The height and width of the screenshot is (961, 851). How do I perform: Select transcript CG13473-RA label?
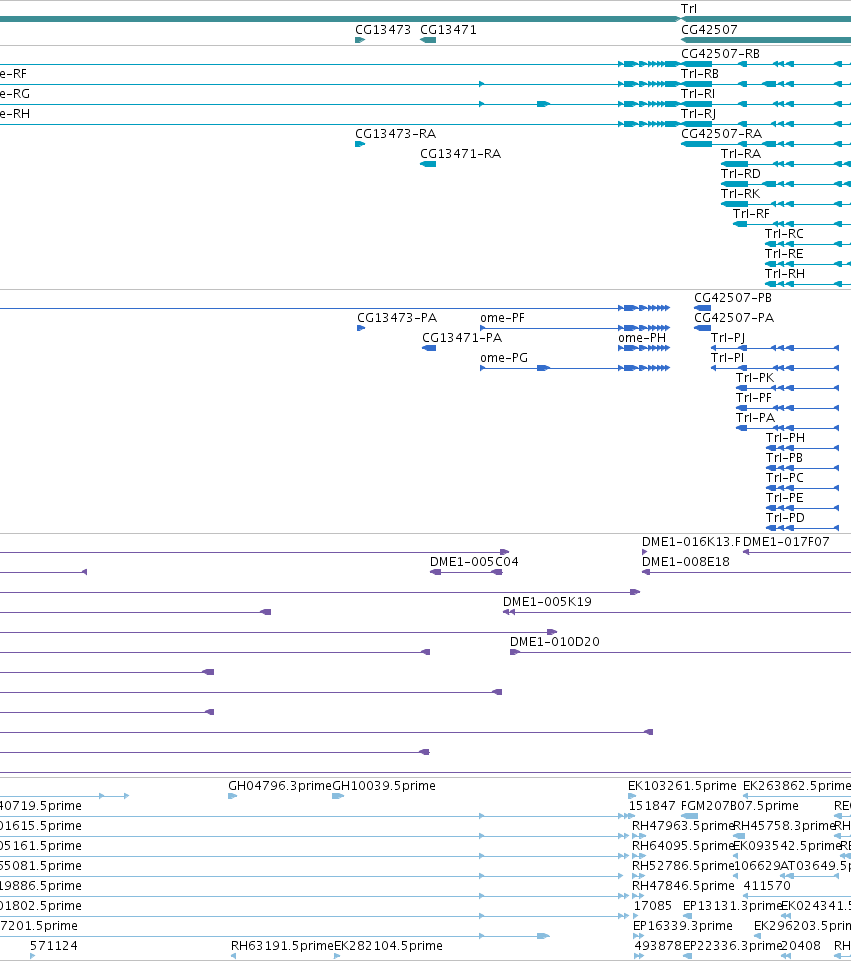point(396,134)
